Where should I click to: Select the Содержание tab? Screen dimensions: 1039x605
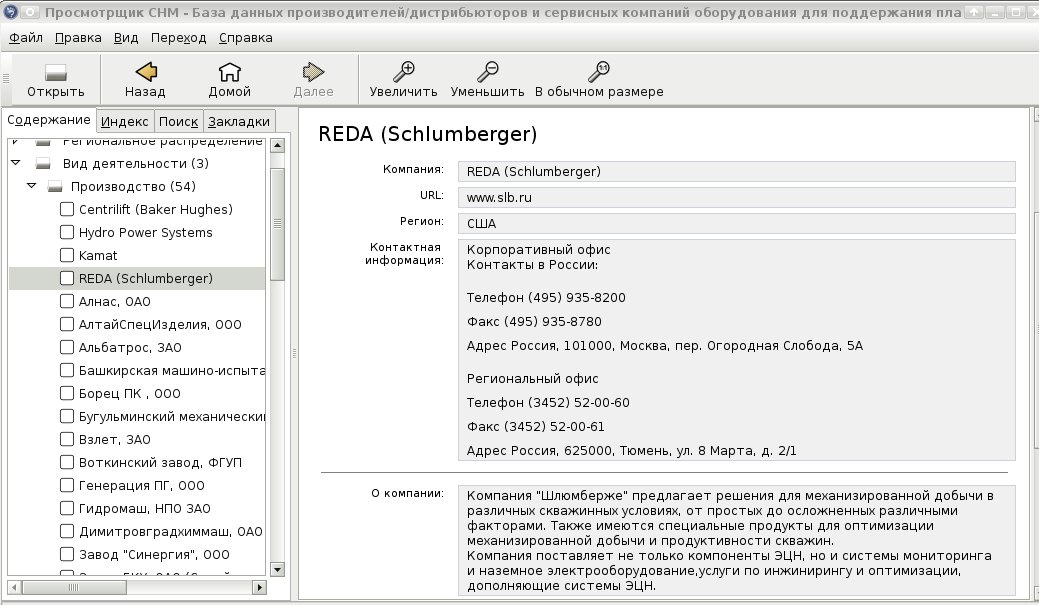tap(49, 120)
